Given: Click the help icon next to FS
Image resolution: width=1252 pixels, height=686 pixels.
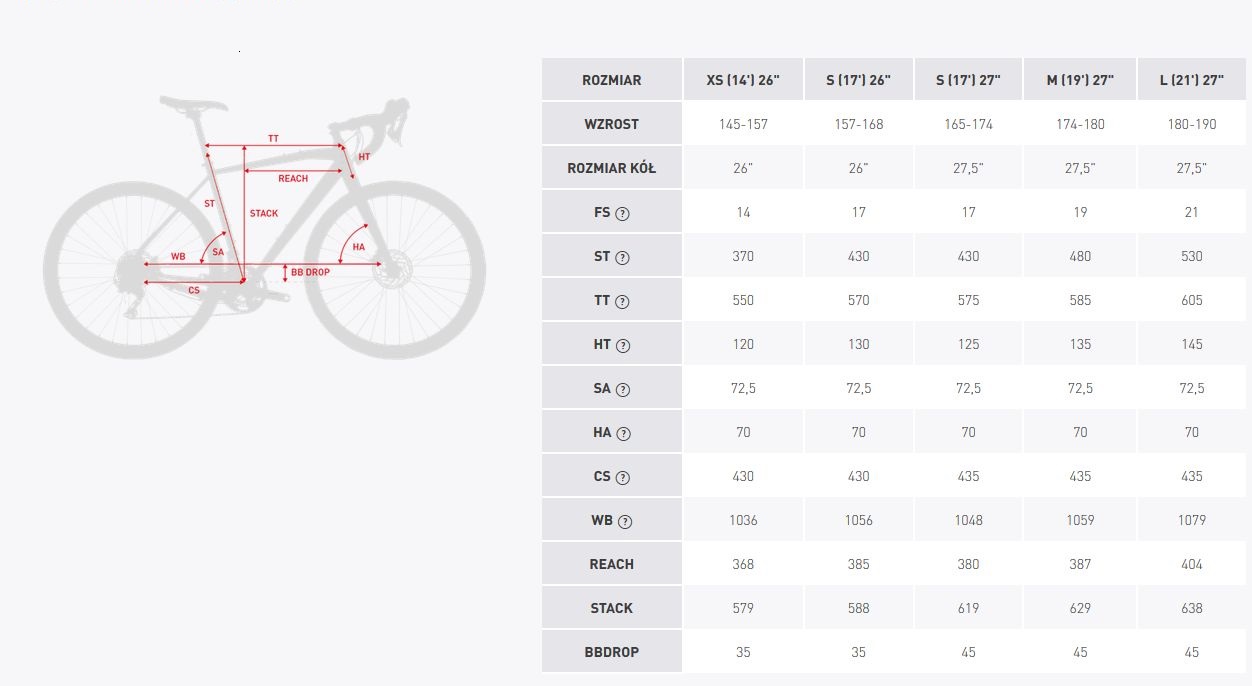Looking at the screenshot, I should [623, 213].
